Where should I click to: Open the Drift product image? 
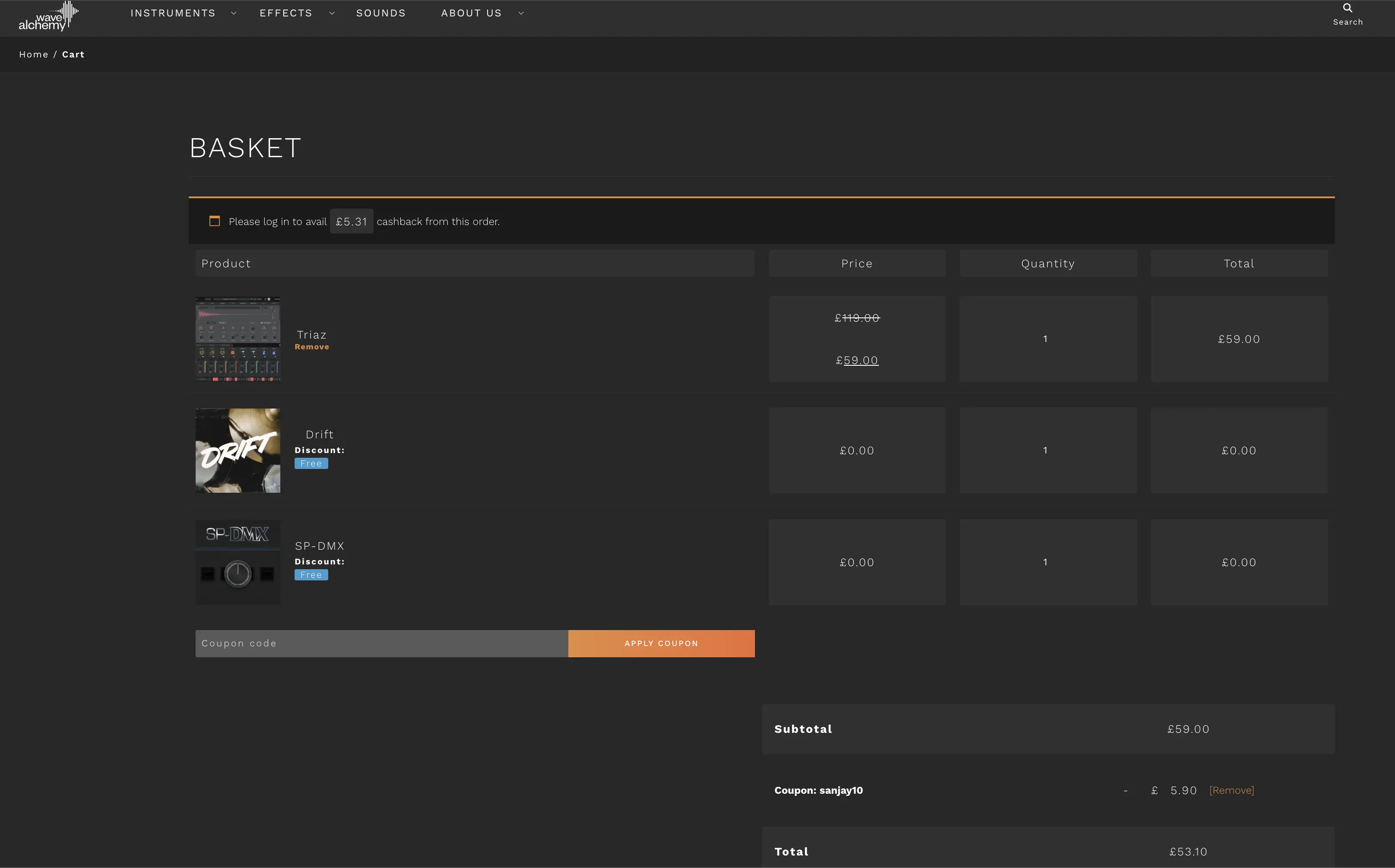tap(238, 451)
